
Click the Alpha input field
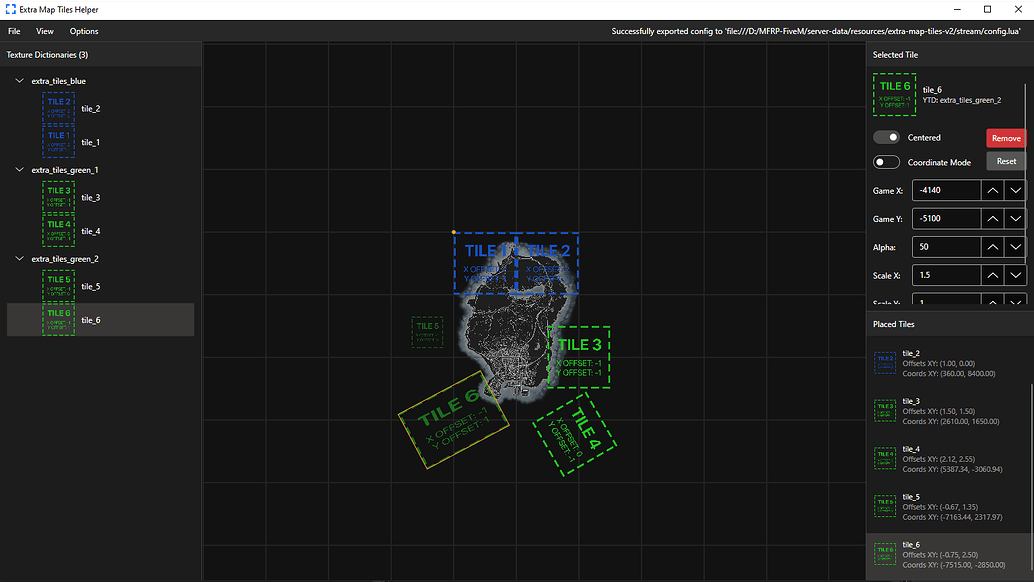[946, 247]
